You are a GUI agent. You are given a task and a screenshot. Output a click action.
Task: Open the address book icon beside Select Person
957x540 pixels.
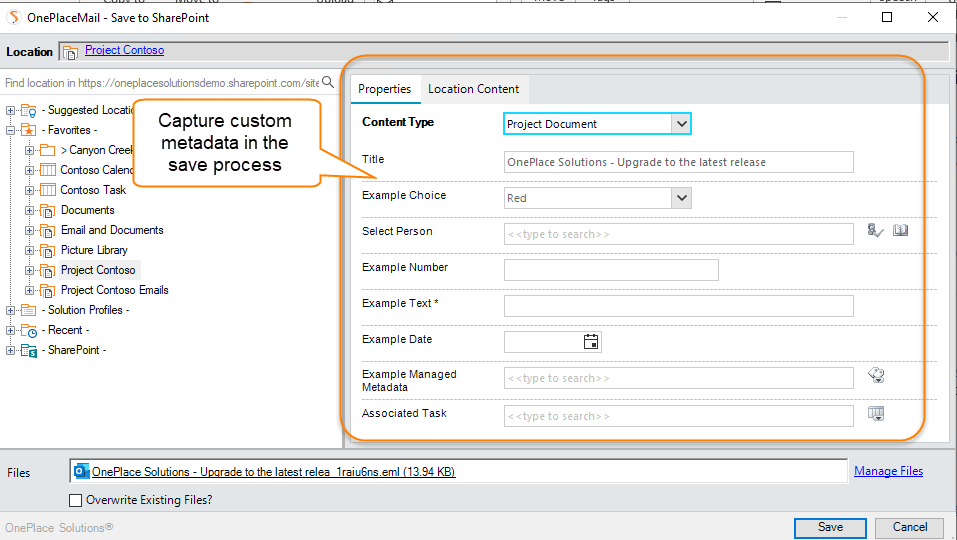tap(900, 230)
